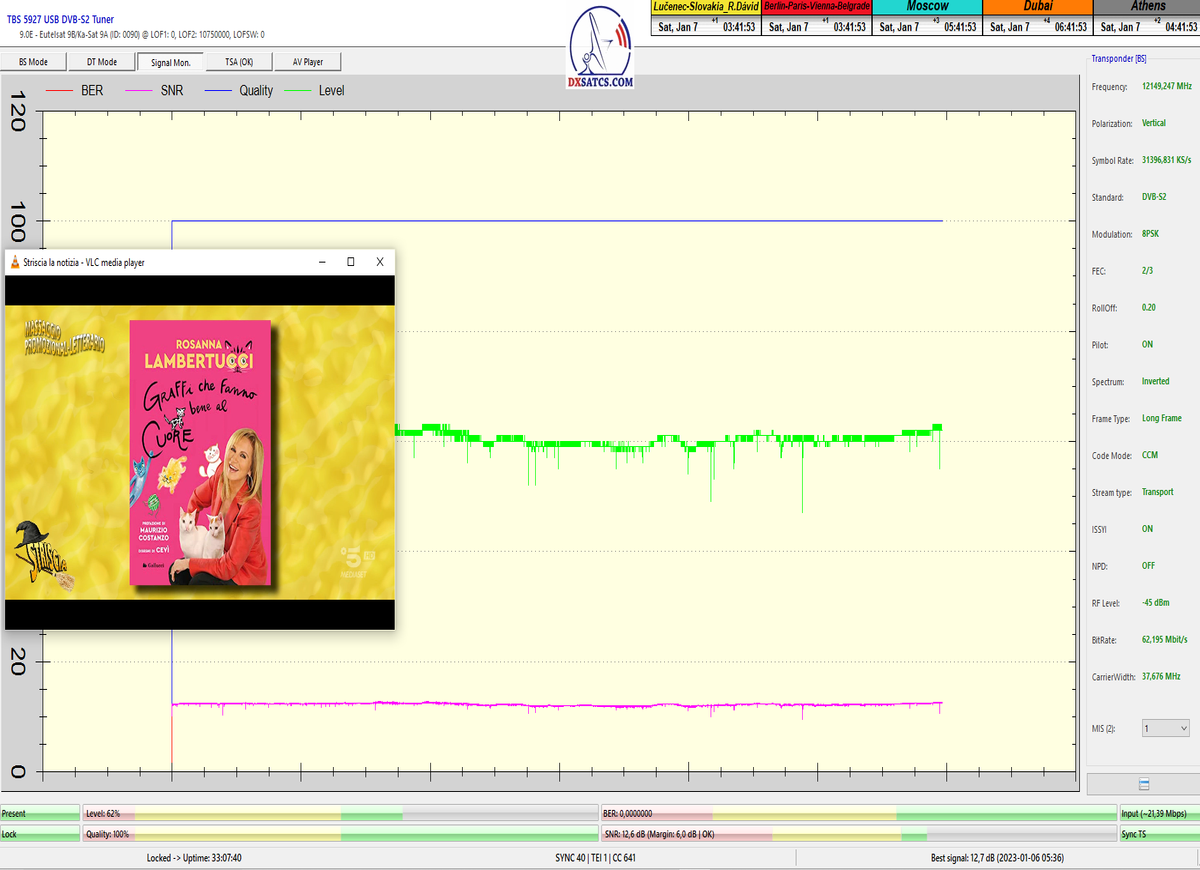
Task: Click the VLC cone icon in title bar
Action: point(15,262)
